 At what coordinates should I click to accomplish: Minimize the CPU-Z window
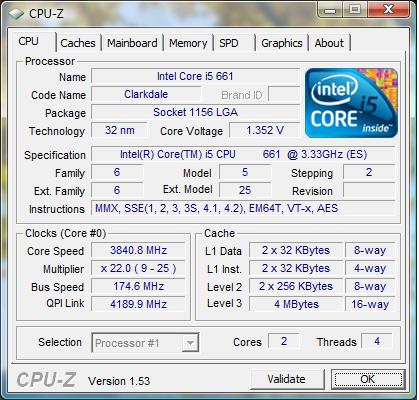click(330, 9)
